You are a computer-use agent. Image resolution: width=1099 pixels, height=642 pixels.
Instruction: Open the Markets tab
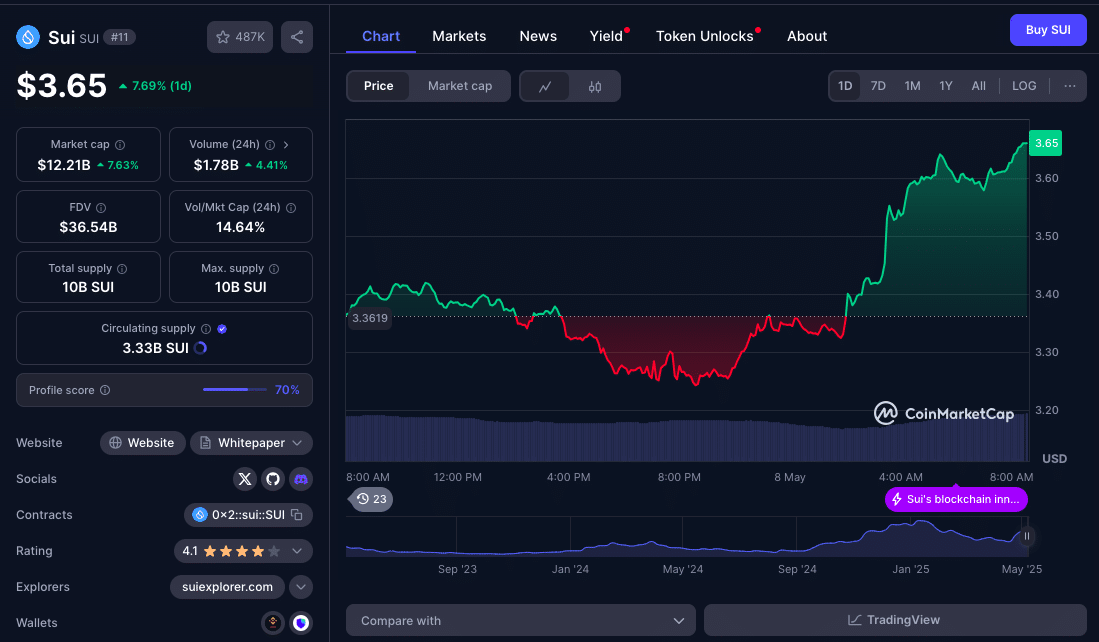click(459, 36)
